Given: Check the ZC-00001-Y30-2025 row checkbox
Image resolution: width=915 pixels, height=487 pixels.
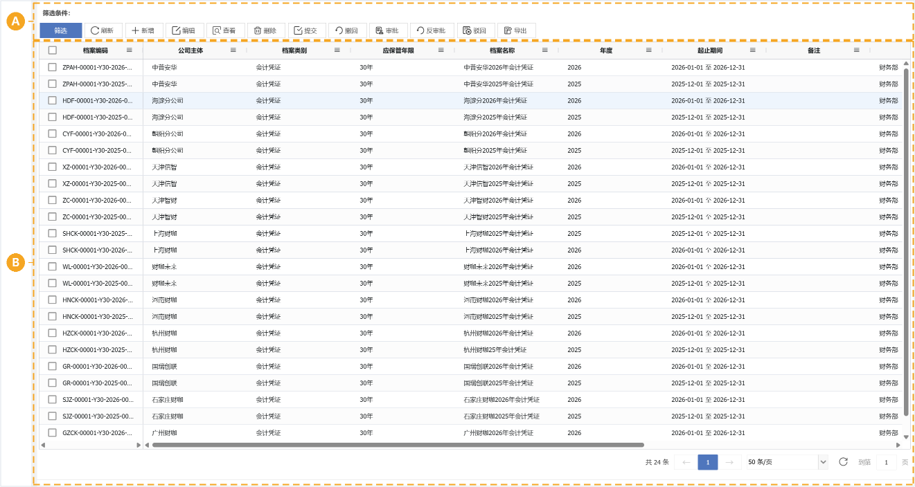Looking at the screenshot, I should click(x=53, y=217).
